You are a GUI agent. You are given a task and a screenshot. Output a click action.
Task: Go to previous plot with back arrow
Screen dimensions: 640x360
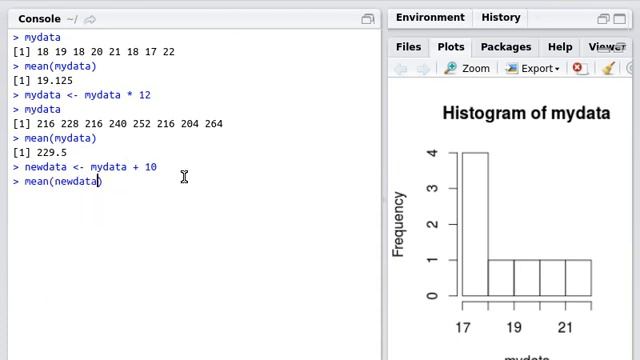[x=400, y=69]
